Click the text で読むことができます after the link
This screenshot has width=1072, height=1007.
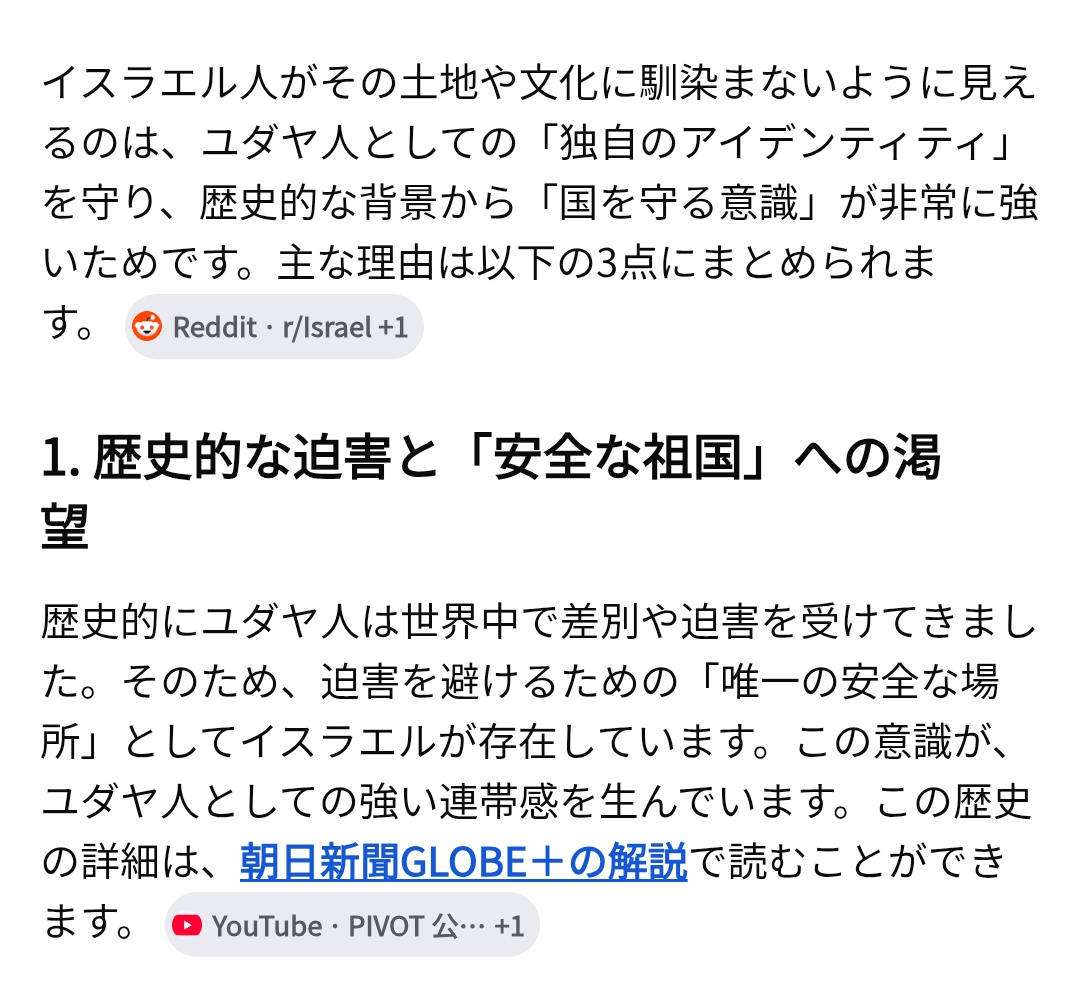[848, 861]
